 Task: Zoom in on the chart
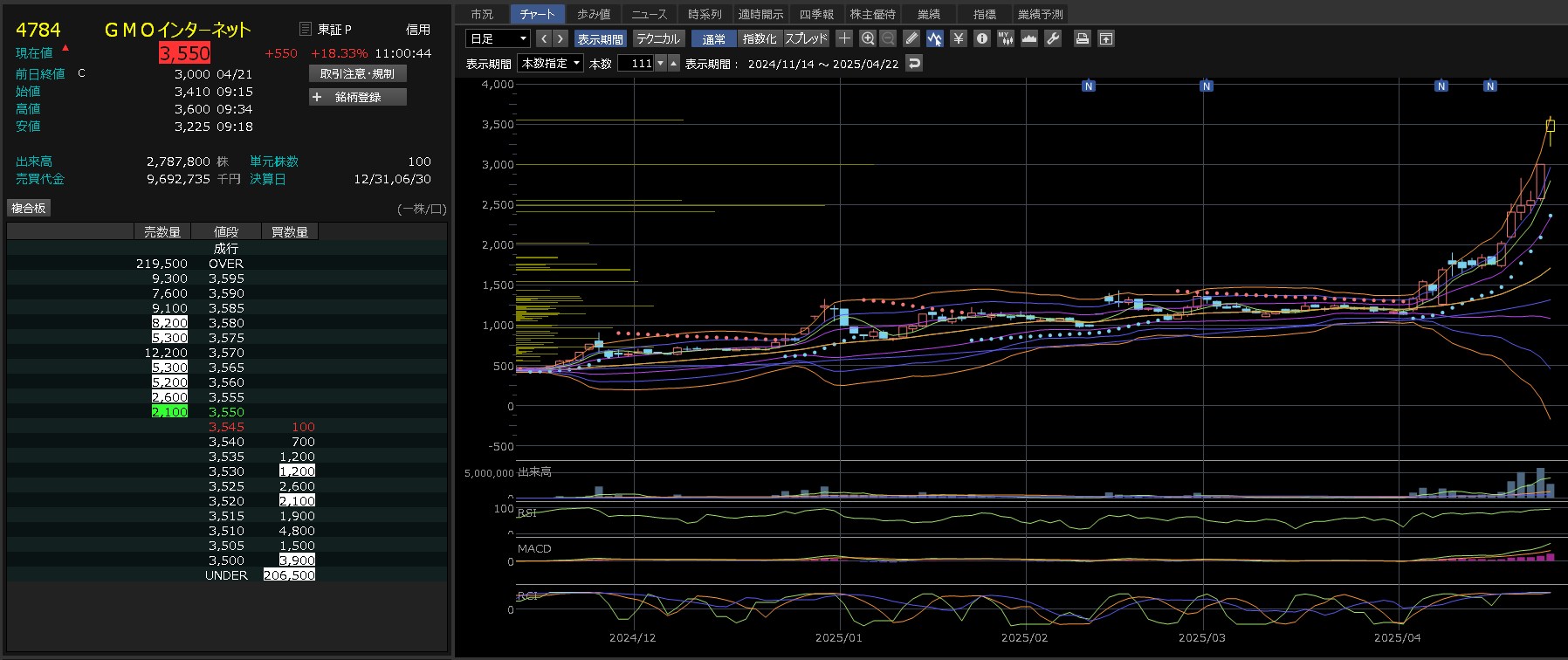pyautogui.click(x=868, y=38)
